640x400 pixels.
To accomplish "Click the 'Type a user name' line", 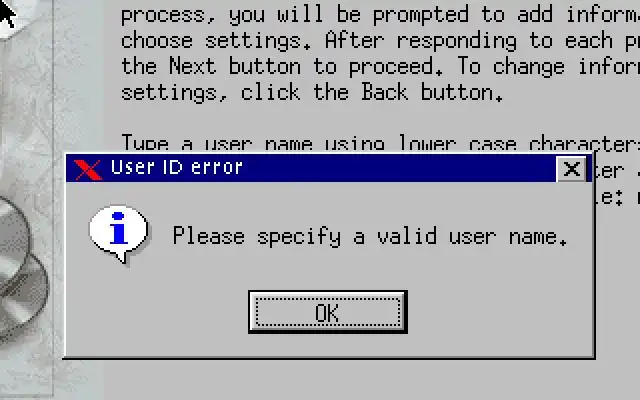I will pyautogui.click(x=380, y=143).
